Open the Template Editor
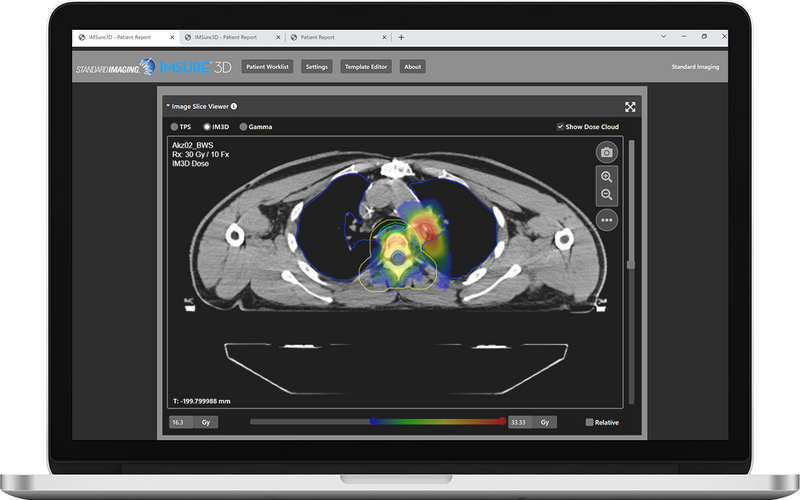Screen dimensions: 800x500 point(364,67)
